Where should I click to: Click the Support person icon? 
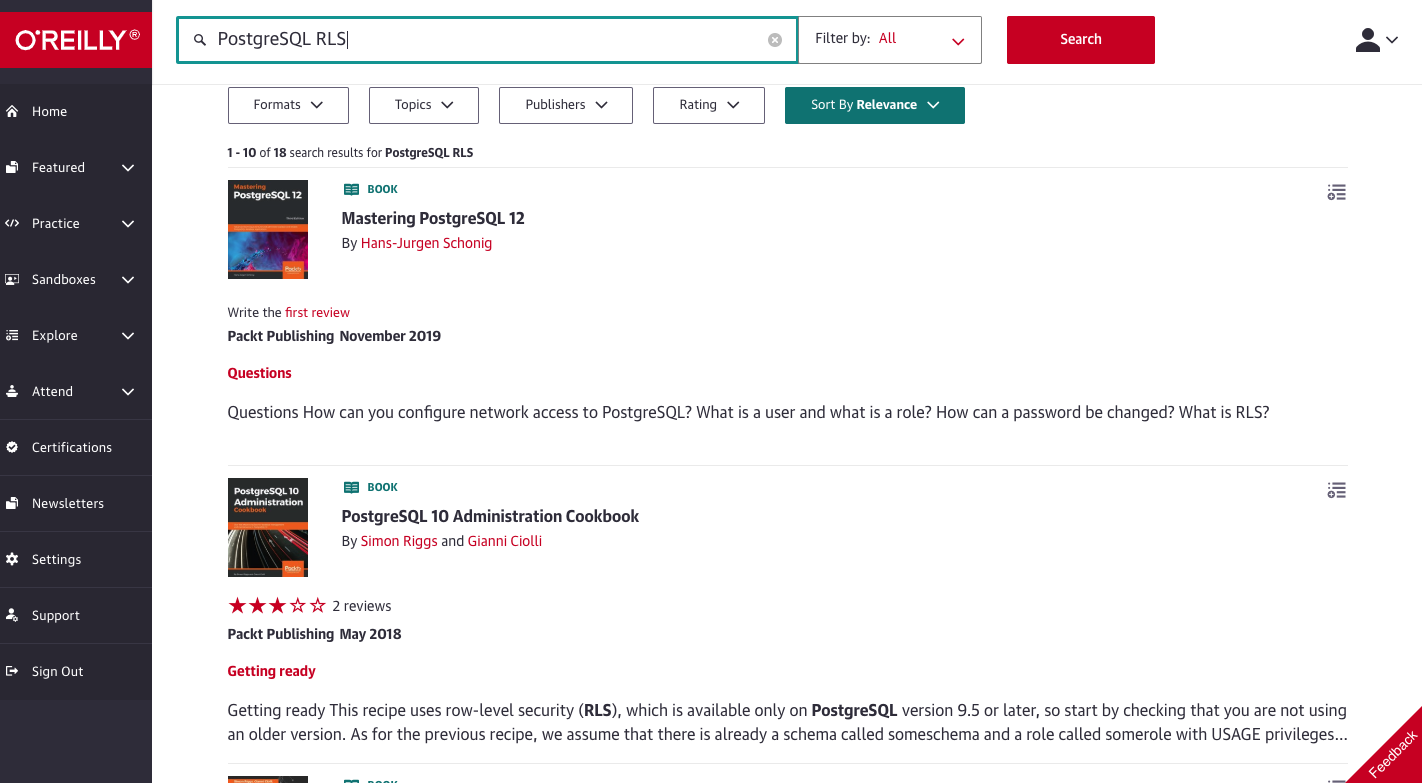(12, 615)
